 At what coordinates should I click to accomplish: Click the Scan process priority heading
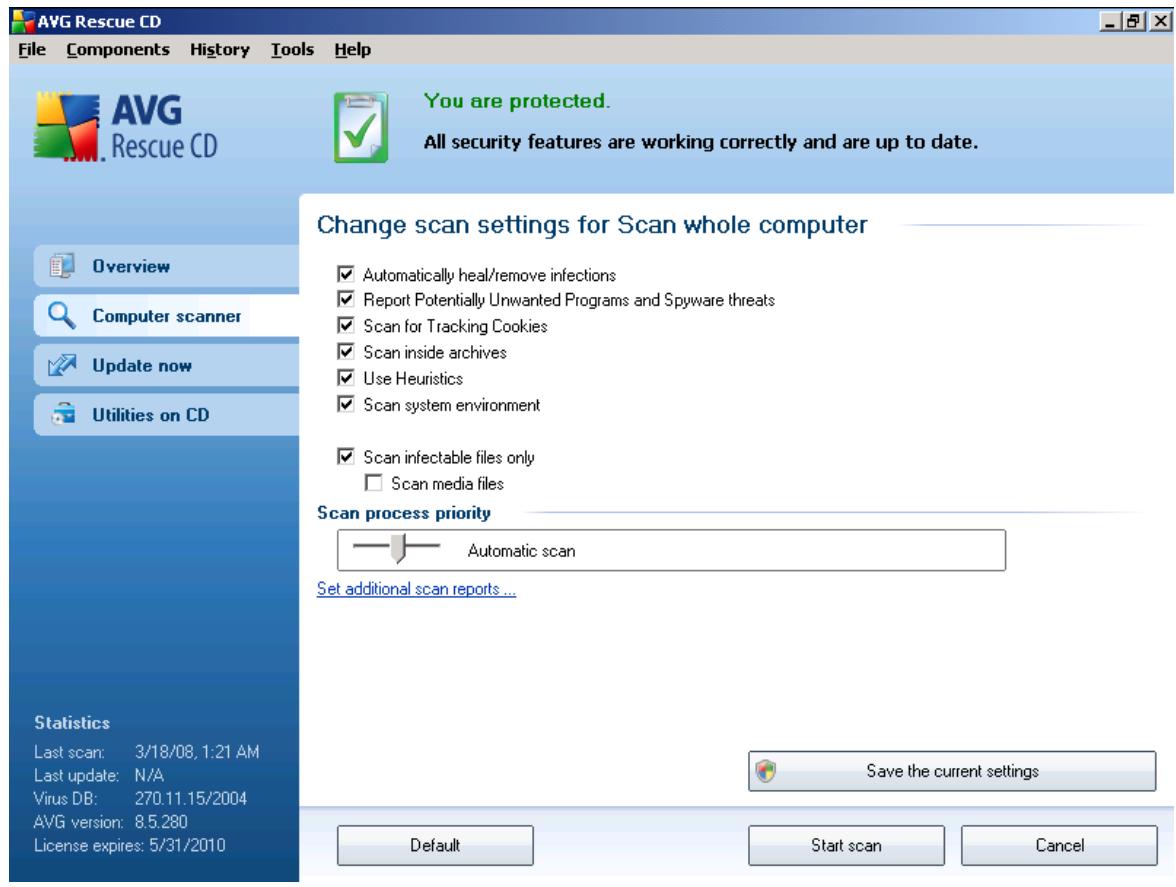(404, 513)
